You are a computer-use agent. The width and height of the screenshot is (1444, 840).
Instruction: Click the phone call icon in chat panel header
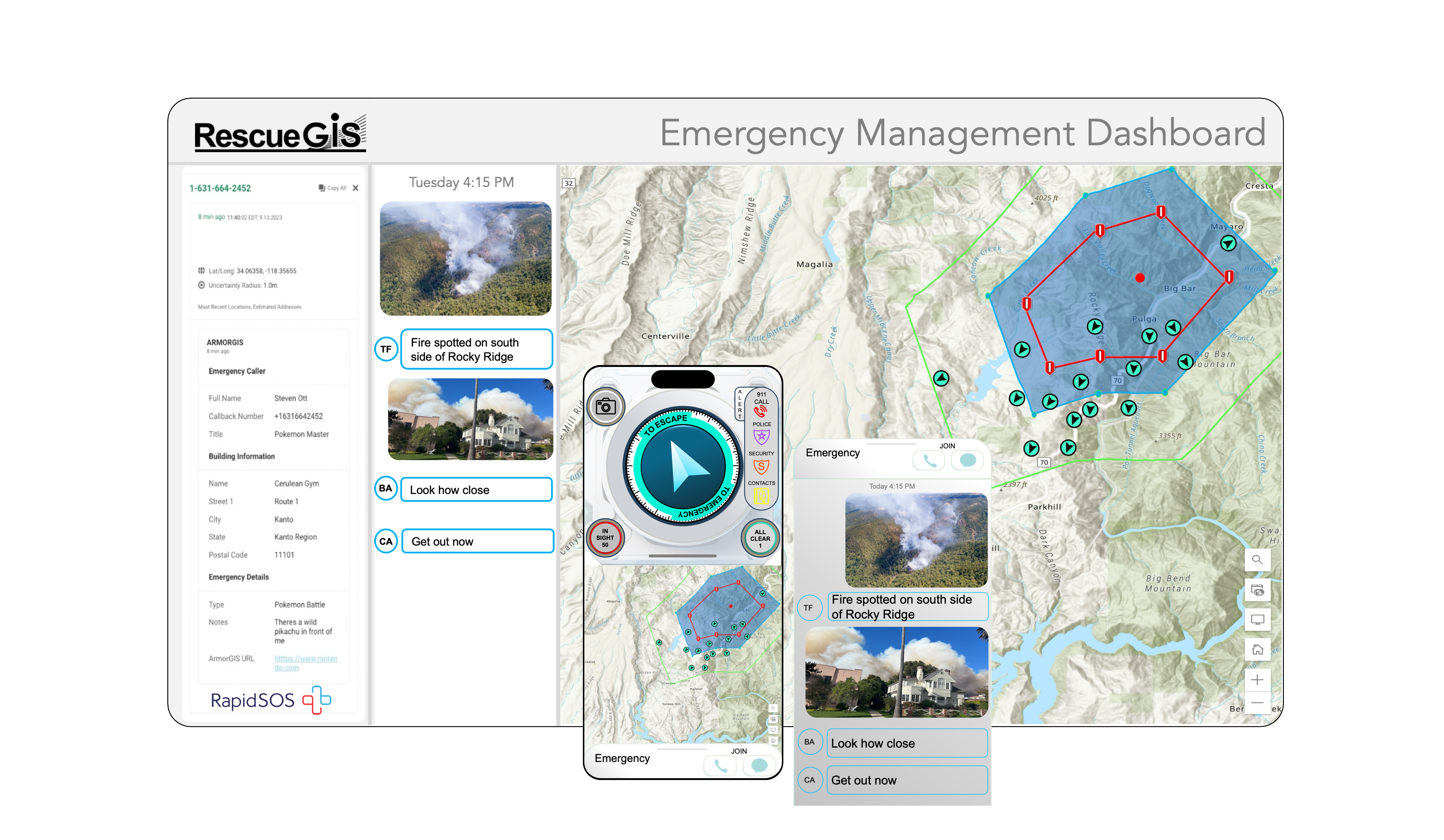(x=928, y=460)
